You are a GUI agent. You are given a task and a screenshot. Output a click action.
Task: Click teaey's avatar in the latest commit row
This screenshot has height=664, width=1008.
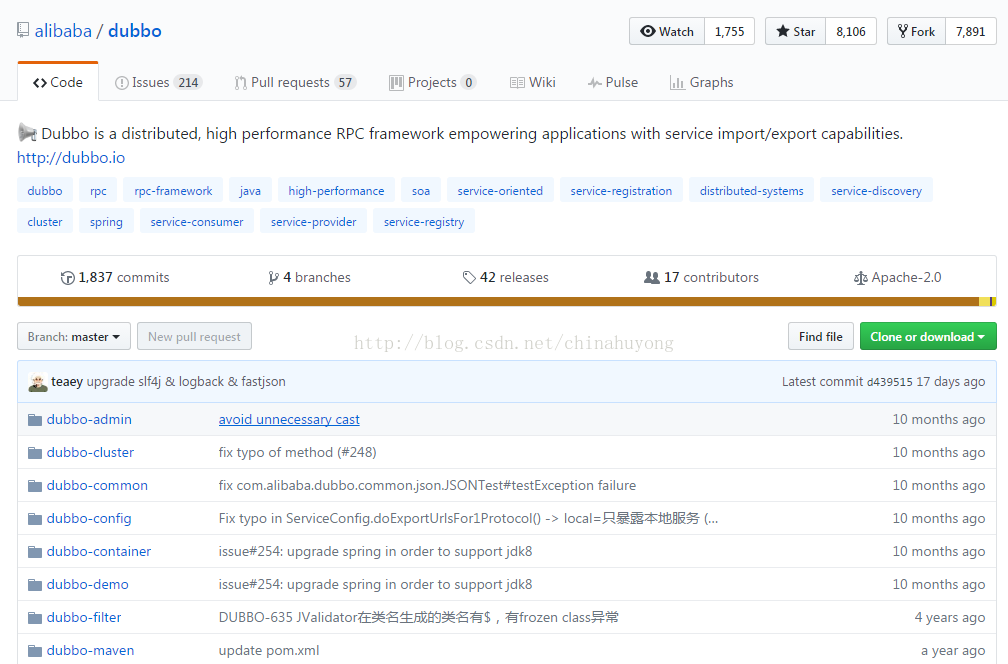click(38, 382)
